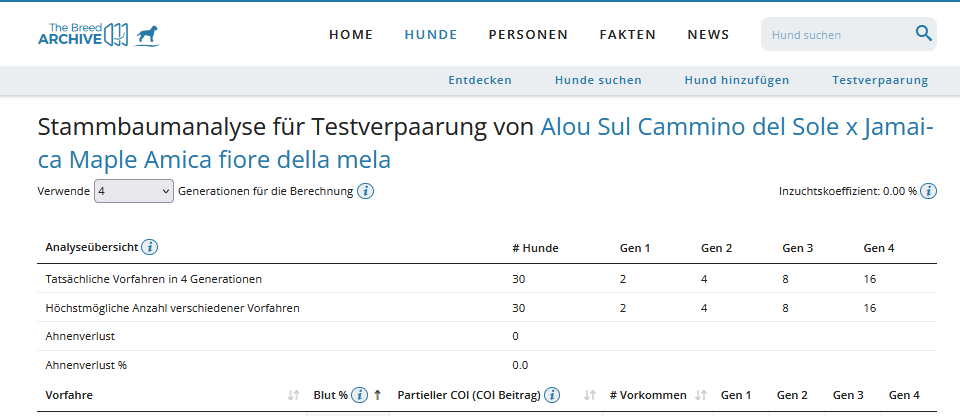The image size is (960, 416).
Task: Click the Hund suchen search field
Action: point(835,35)
